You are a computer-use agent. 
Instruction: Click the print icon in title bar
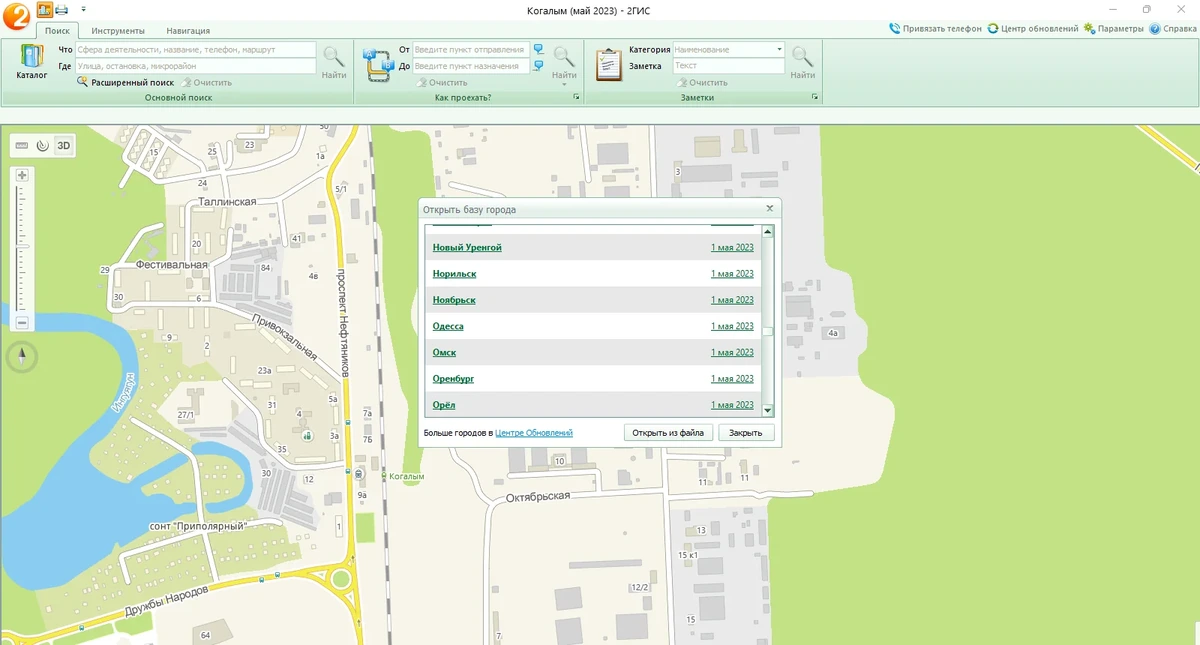[61, 10]
